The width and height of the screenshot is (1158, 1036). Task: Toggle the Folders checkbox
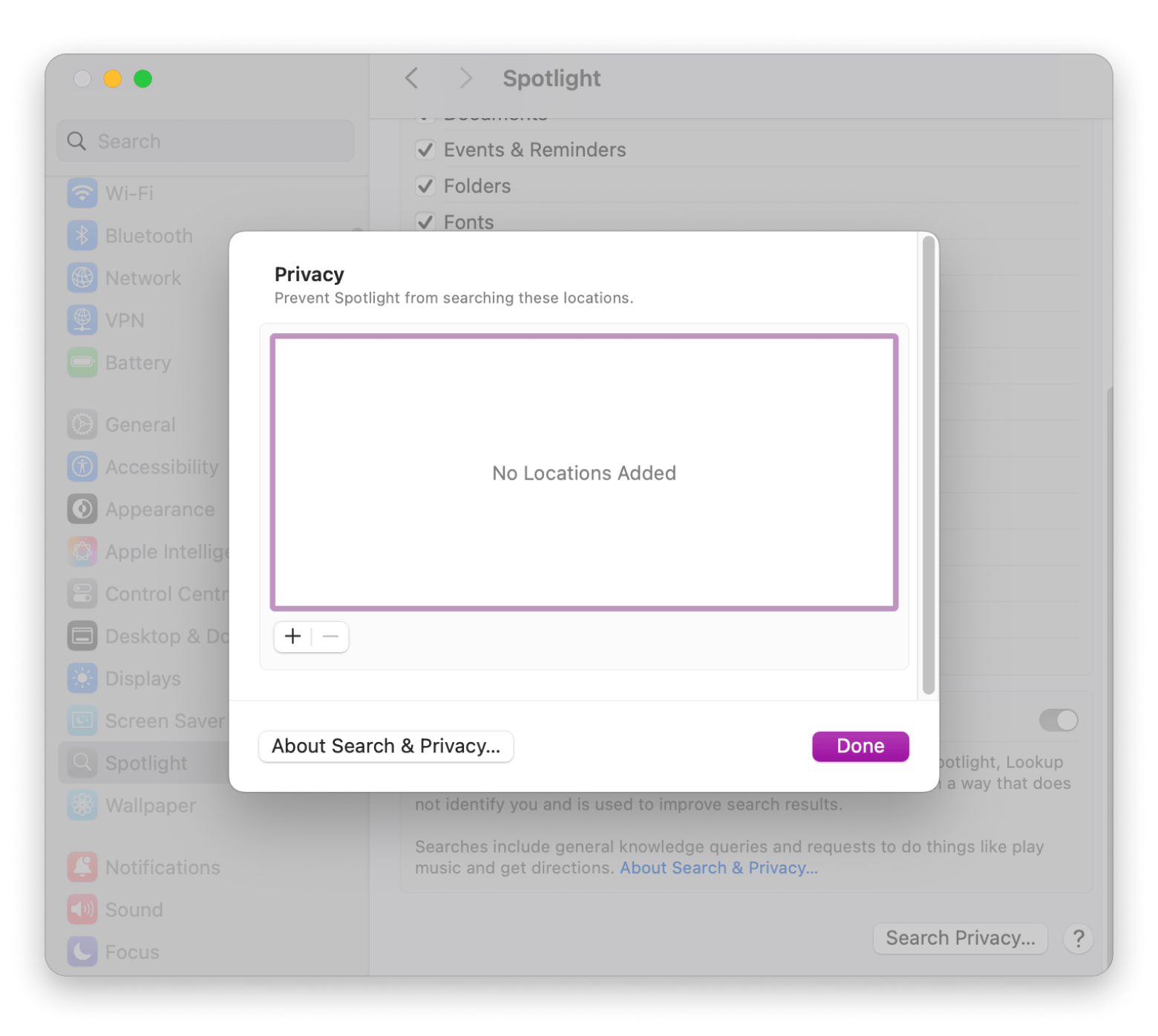point(425,186)
